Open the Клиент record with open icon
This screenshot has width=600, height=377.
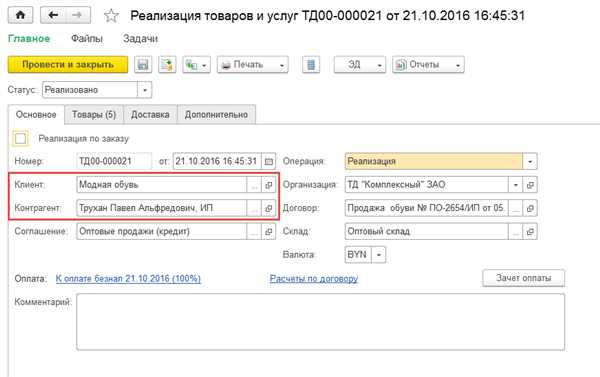(269, 185)
